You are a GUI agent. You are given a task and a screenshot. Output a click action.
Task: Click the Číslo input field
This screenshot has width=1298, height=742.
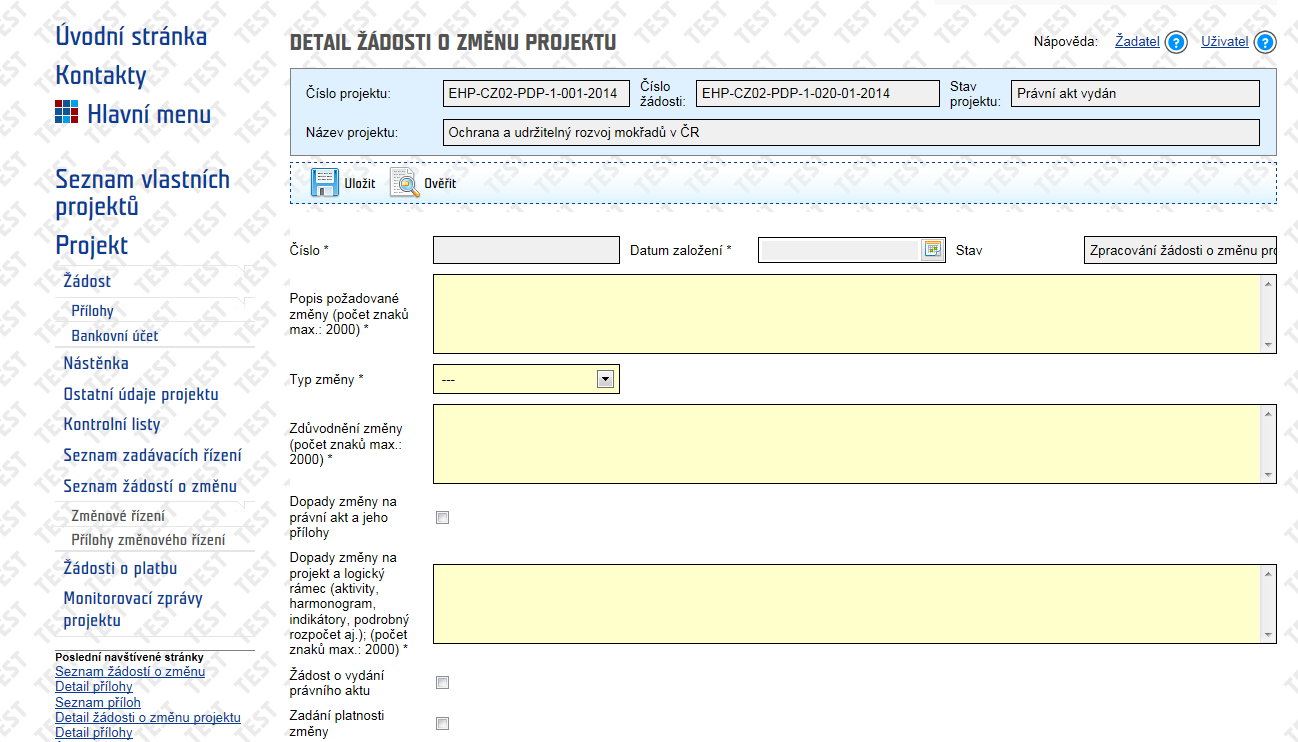(526, 250)
